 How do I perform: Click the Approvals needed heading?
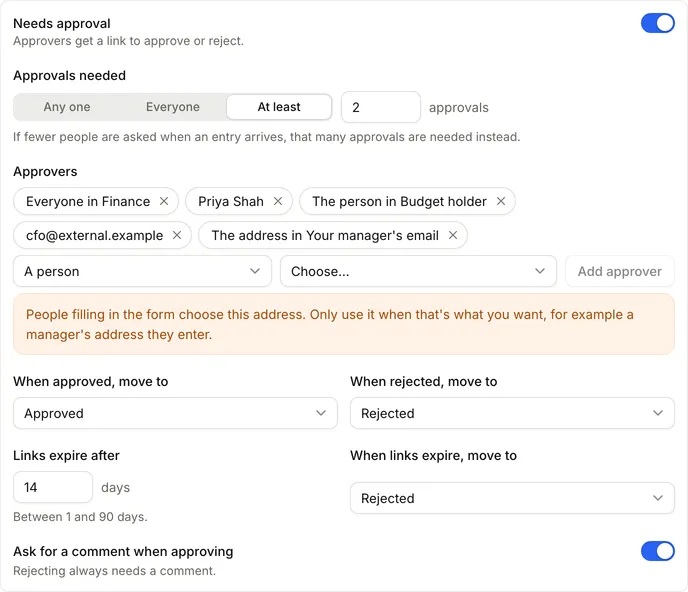point(69,75)
